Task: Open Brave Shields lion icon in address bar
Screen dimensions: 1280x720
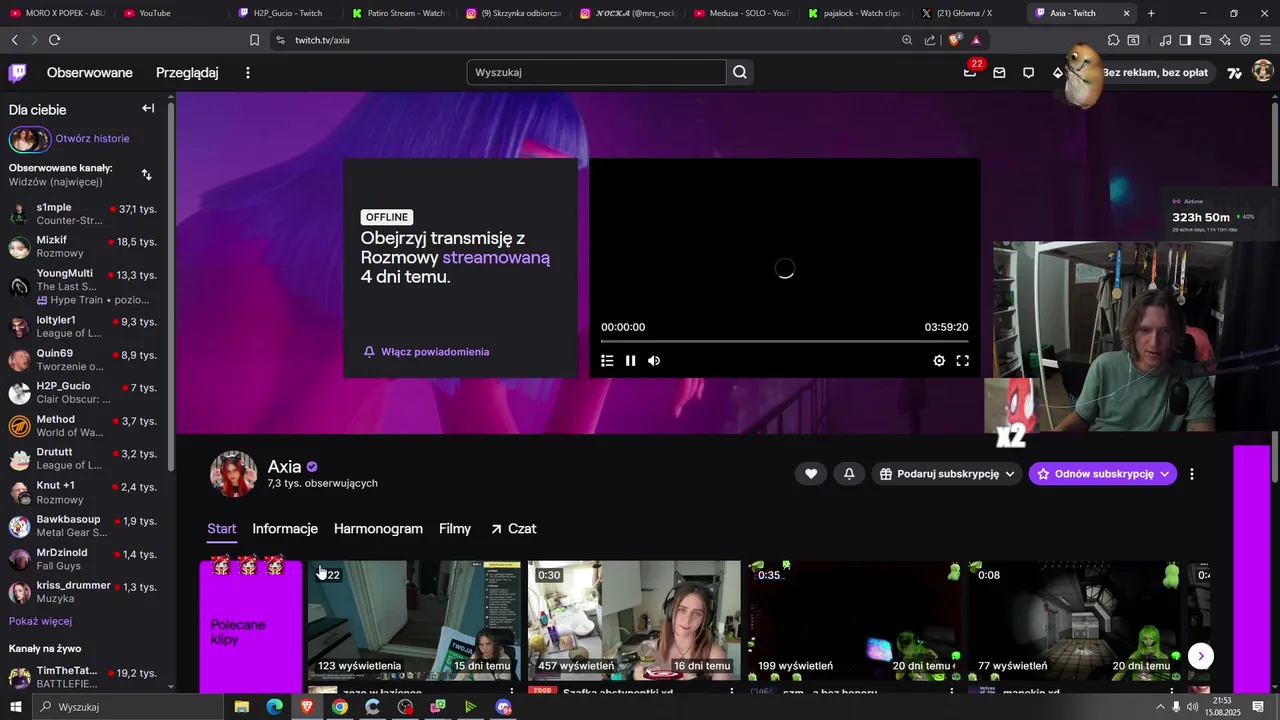Action: [955, 40]
